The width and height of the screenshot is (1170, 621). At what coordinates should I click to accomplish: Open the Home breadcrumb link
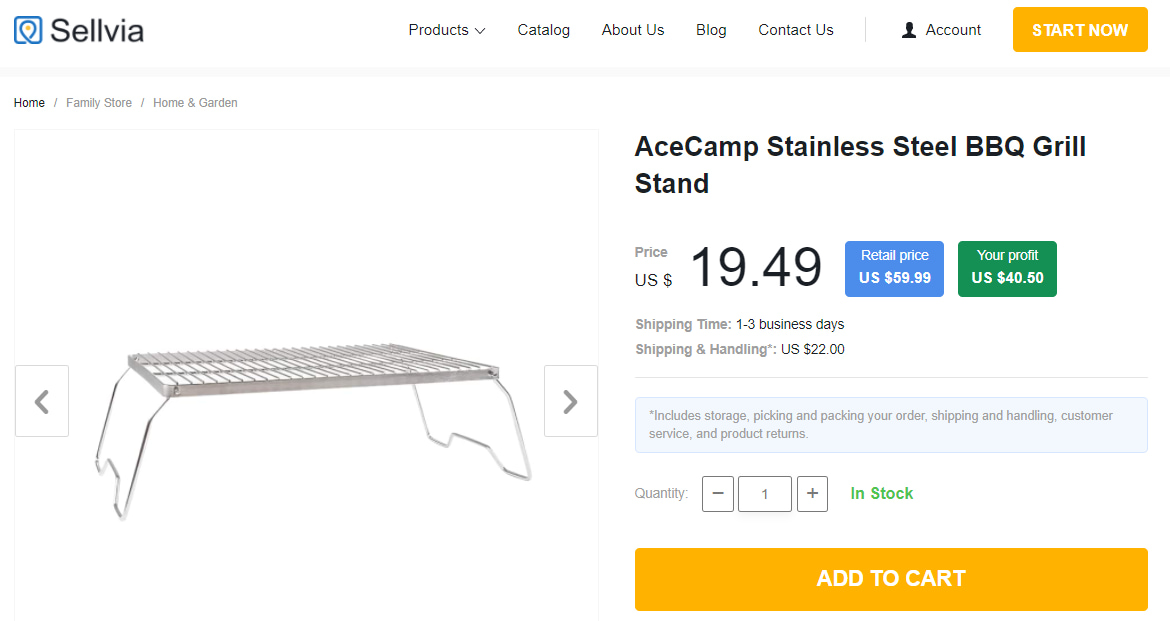click(x=29, y=102)
